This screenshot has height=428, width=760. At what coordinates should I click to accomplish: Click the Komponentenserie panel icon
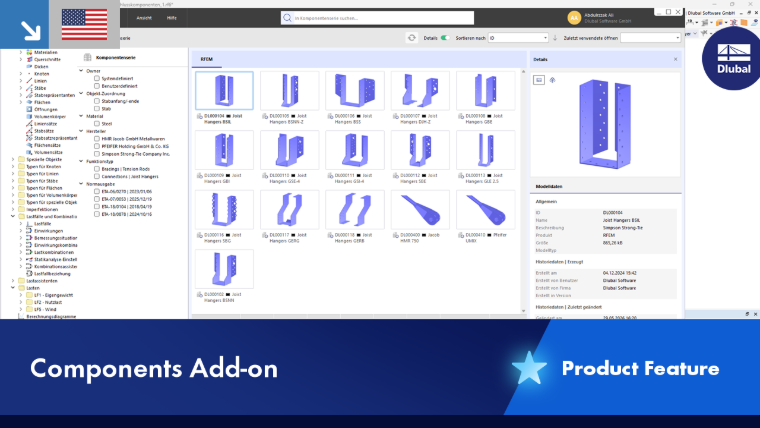click(x=88, y=57)
